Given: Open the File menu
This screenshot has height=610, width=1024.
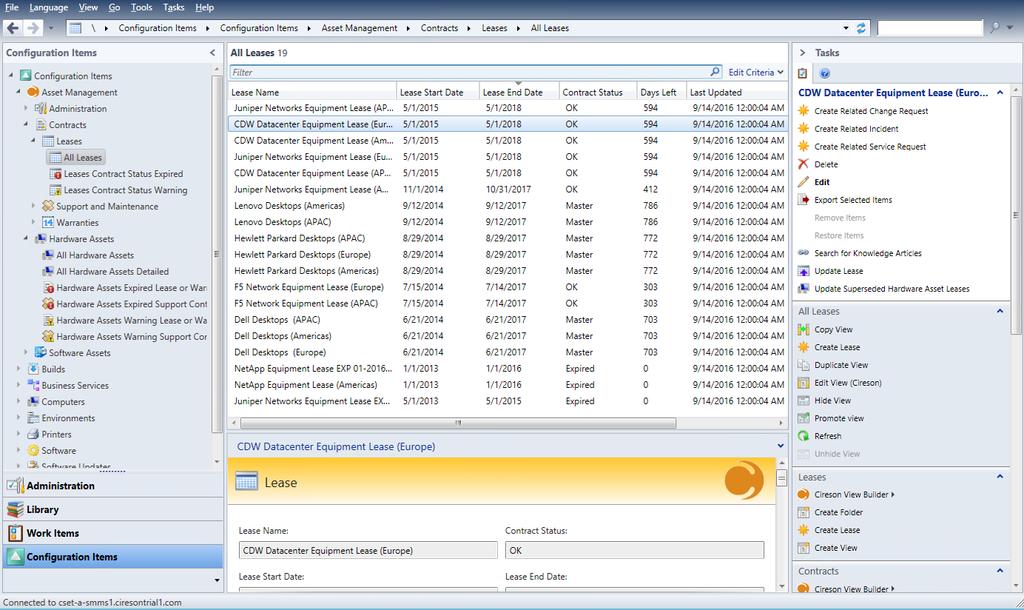Looking at the screenshot, I should (12, 7).
